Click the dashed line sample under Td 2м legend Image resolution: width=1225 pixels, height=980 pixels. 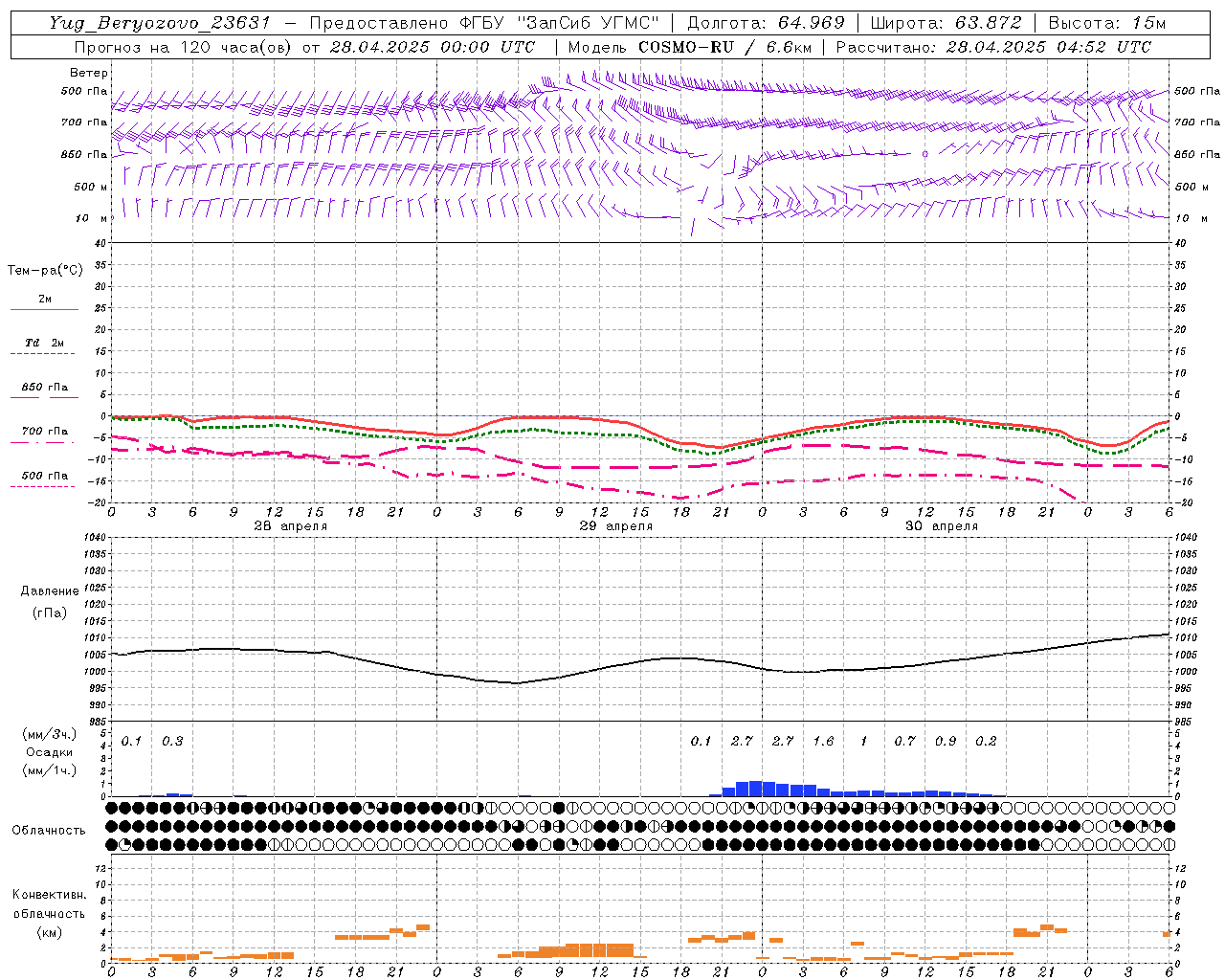[42, 353]
